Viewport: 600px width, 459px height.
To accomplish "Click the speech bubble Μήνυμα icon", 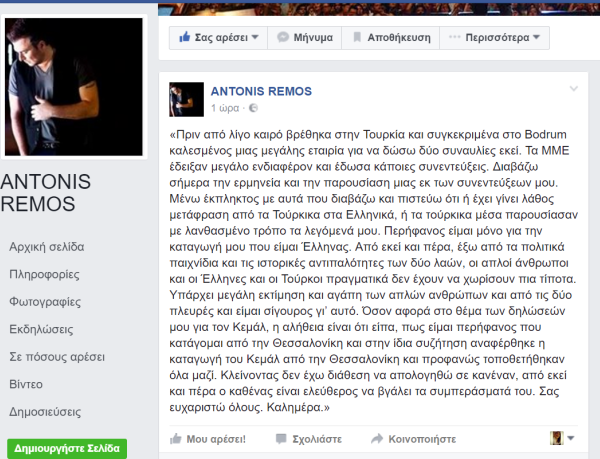I will [283, 37].
